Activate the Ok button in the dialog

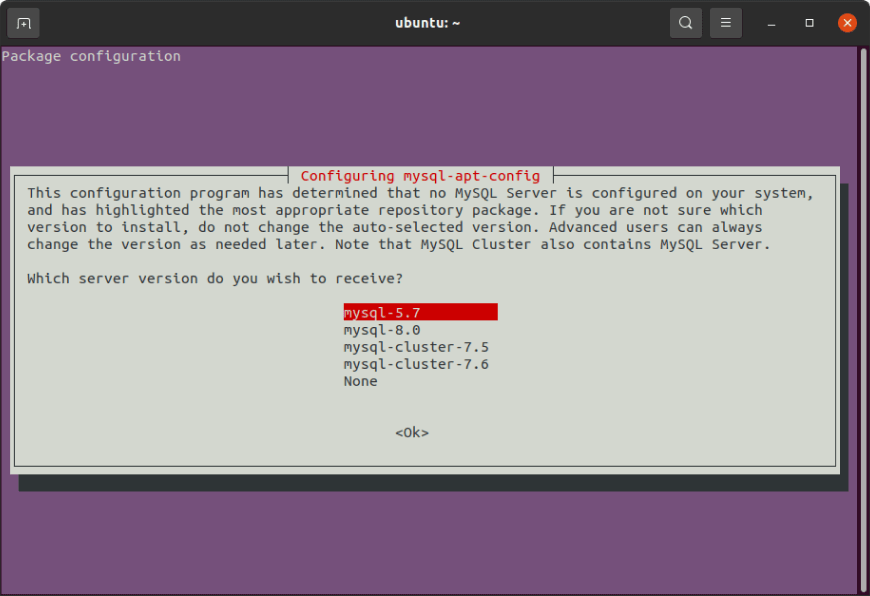pos(411,433)
